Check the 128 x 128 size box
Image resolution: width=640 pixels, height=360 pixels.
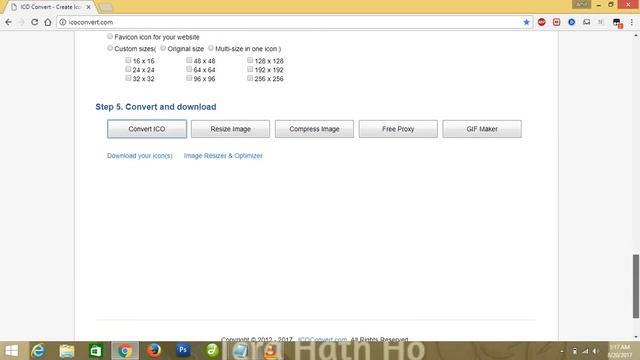point(250,60)
